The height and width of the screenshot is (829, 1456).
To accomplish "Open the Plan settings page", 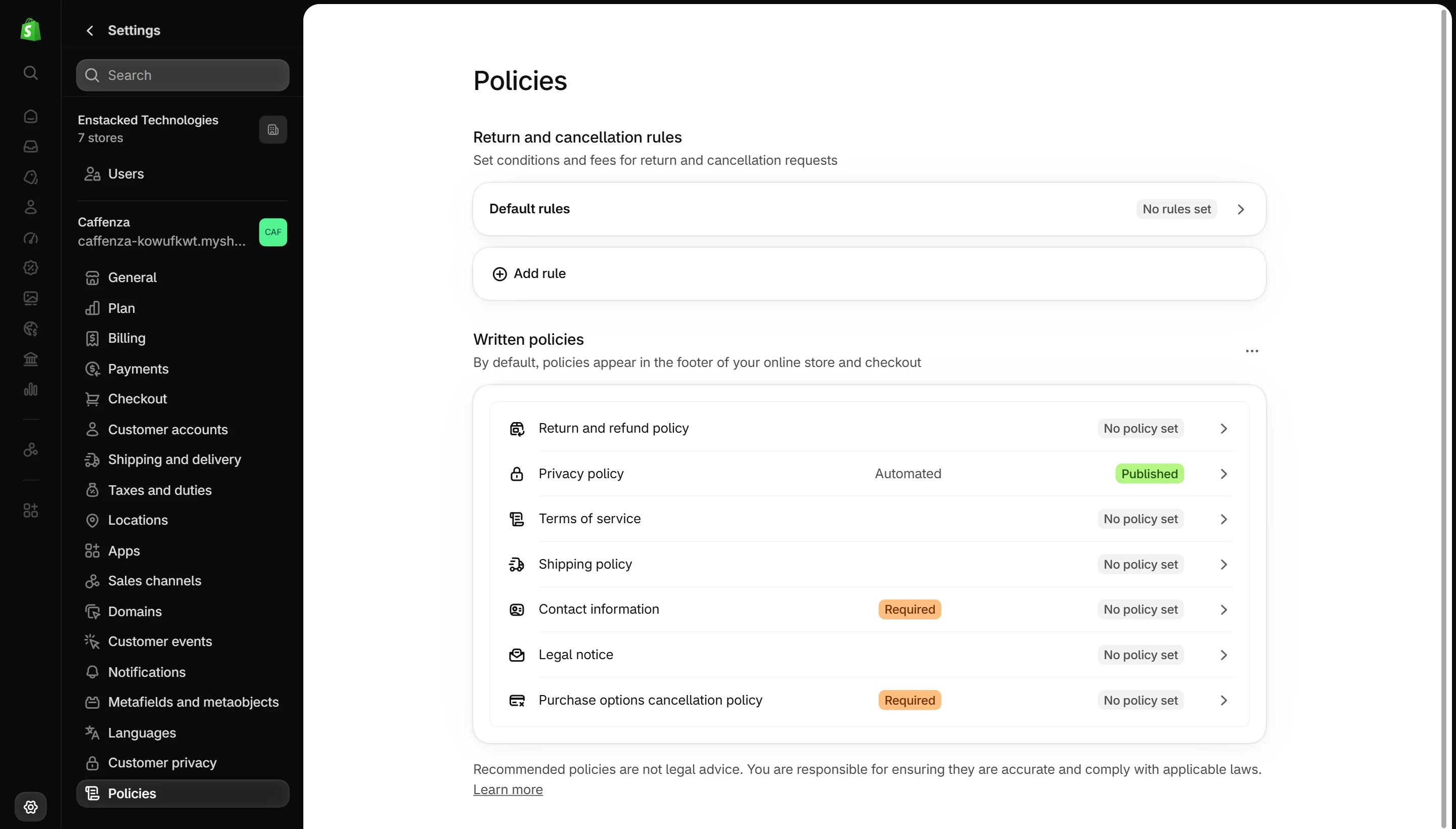I will click(x=182, y=308).
